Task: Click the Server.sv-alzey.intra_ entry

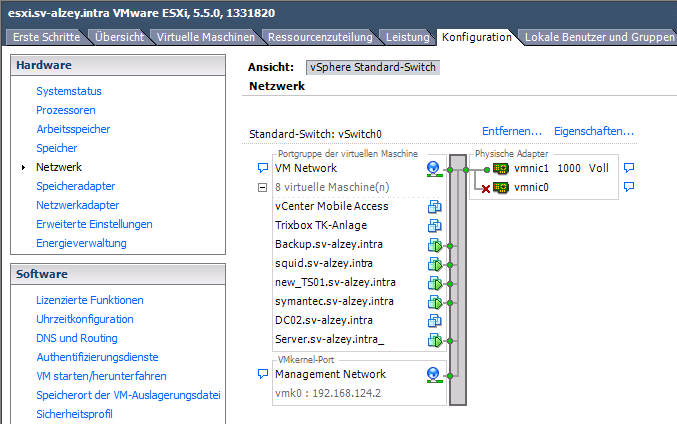Action: 329,339
